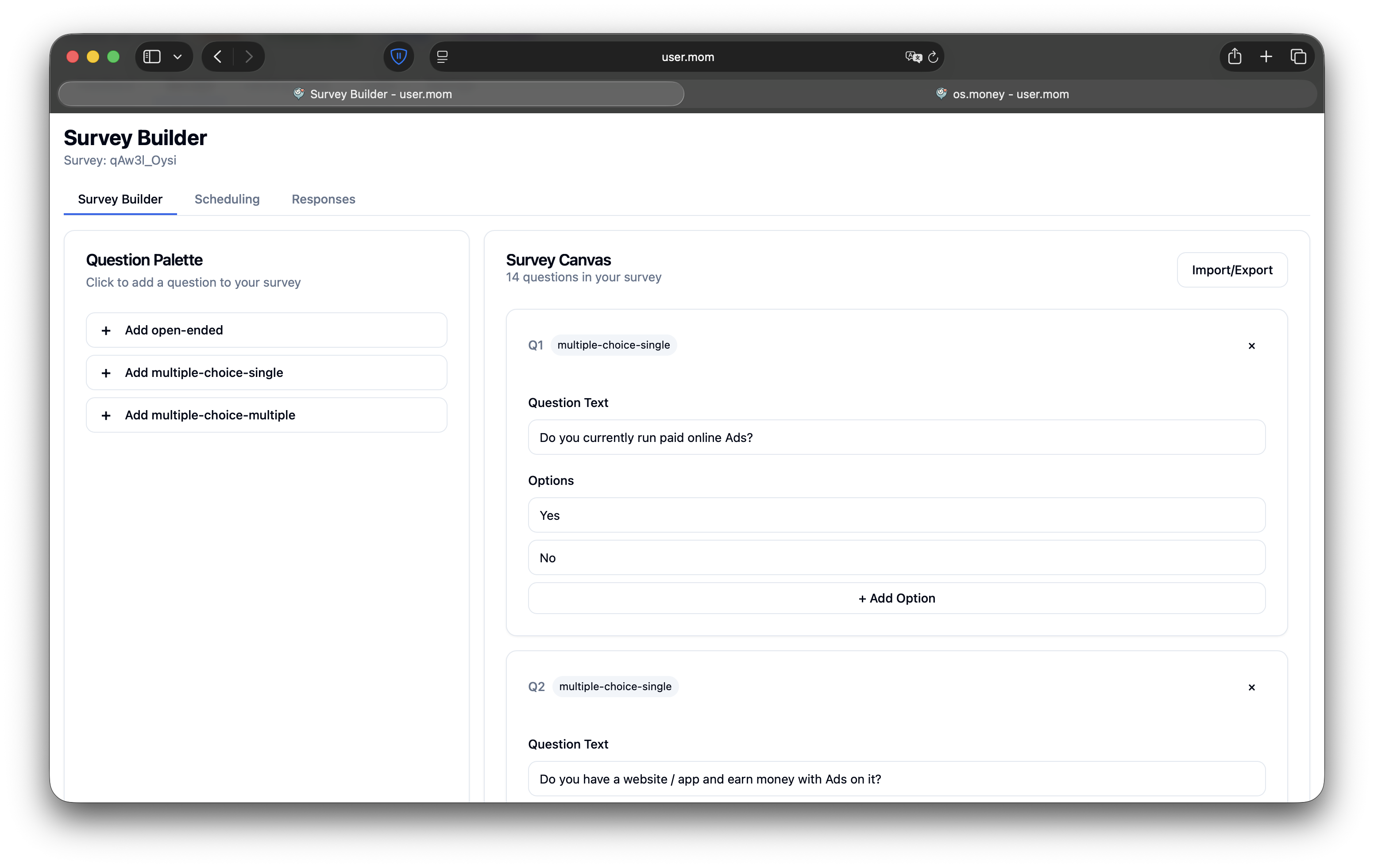Add a new option to Q1
The height and width of the screenshot is (868, 1374).
(x=896, y=598)
